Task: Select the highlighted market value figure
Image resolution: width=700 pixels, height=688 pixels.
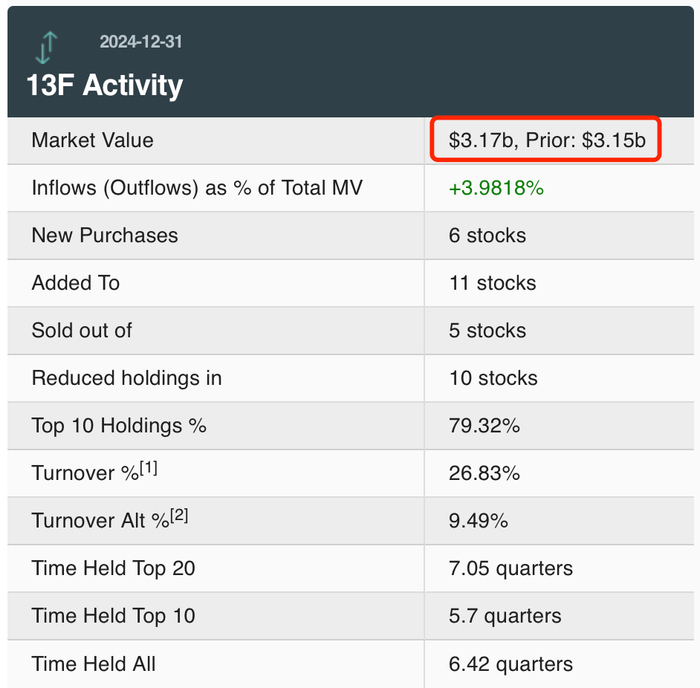Action: click(x=547, y=140)
